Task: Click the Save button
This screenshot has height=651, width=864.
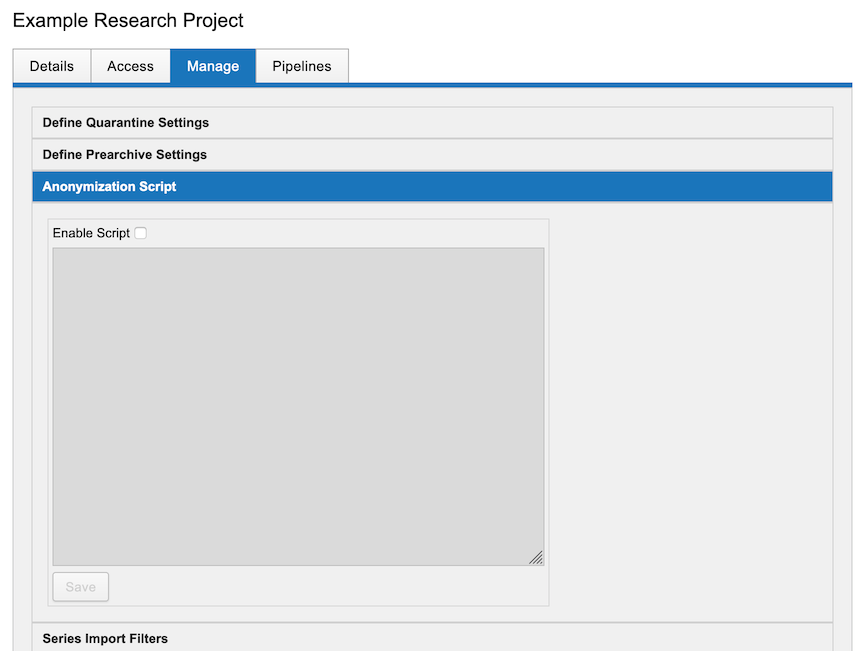Action: tap(80, 587)
